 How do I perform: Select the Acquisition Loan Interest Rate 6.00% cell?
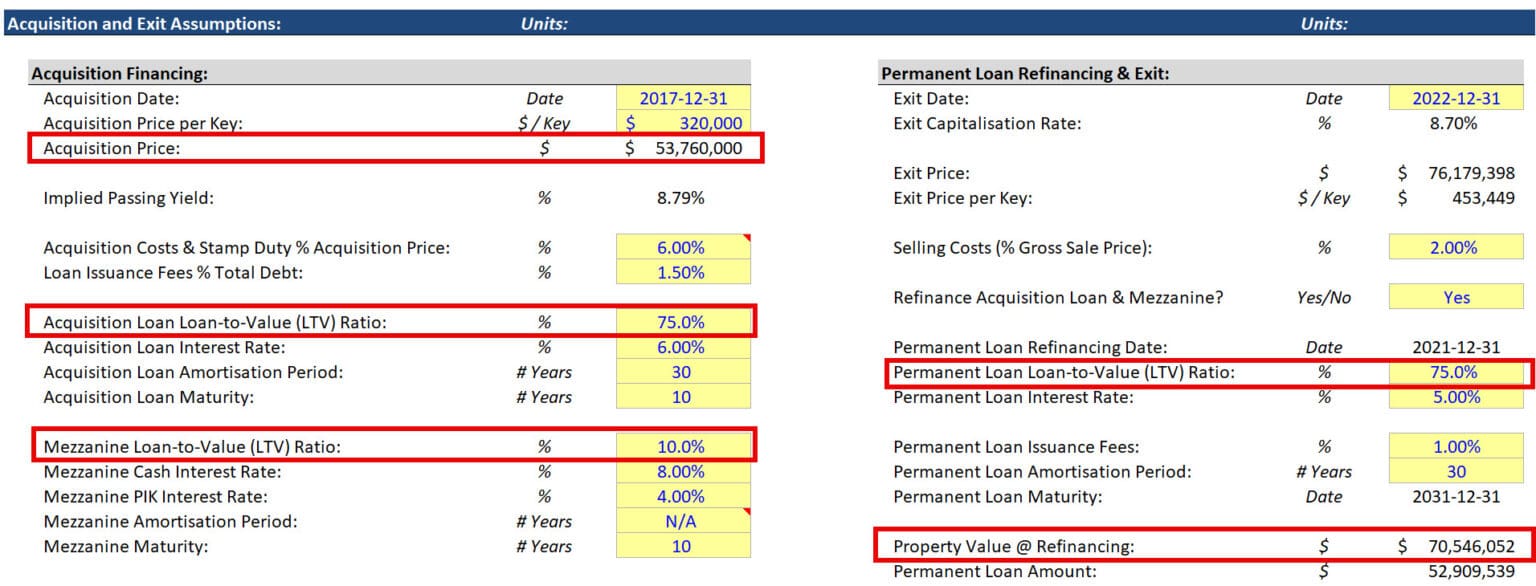click(683, 346)
